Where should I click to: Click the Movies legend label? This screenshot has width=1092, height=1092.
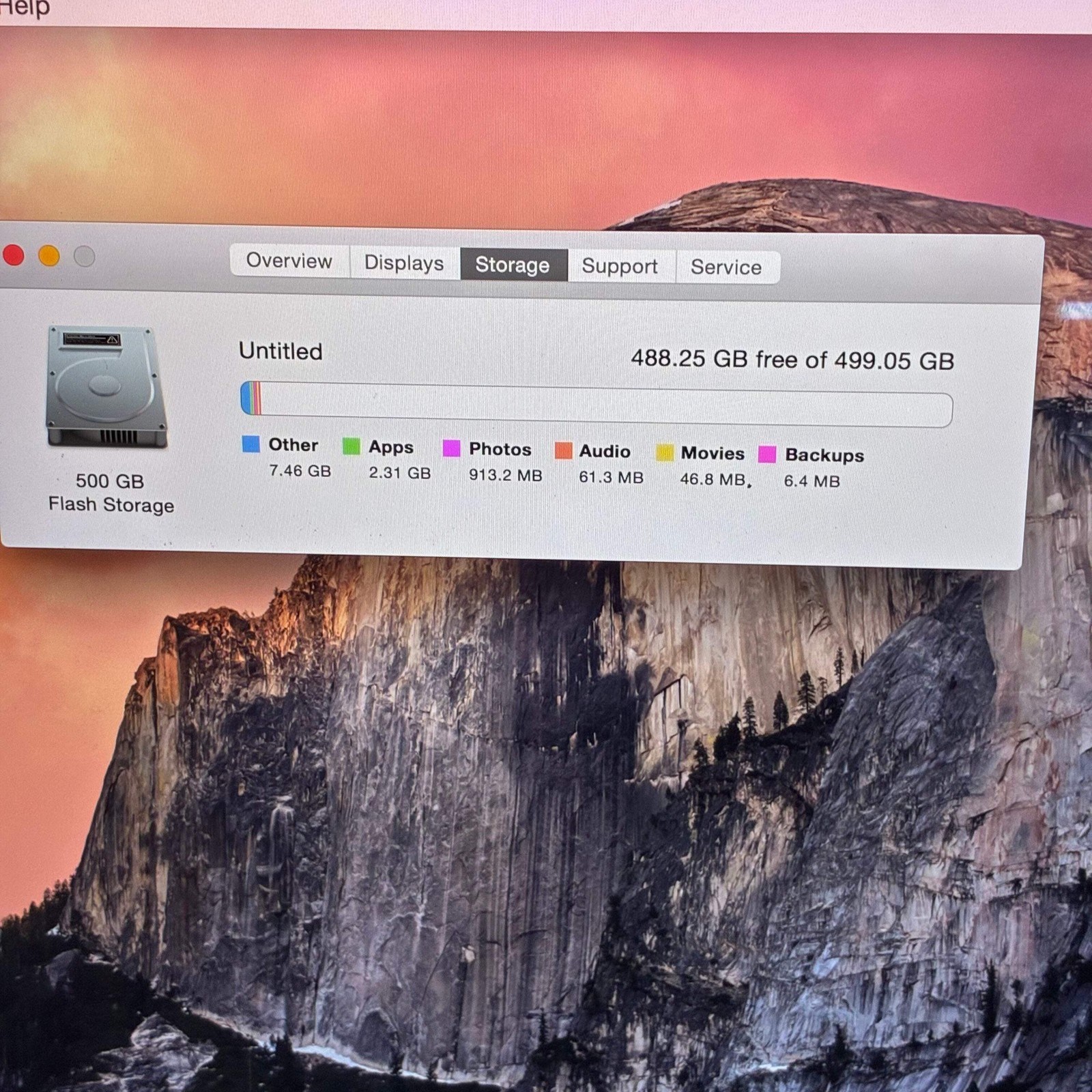pos(713,453)
